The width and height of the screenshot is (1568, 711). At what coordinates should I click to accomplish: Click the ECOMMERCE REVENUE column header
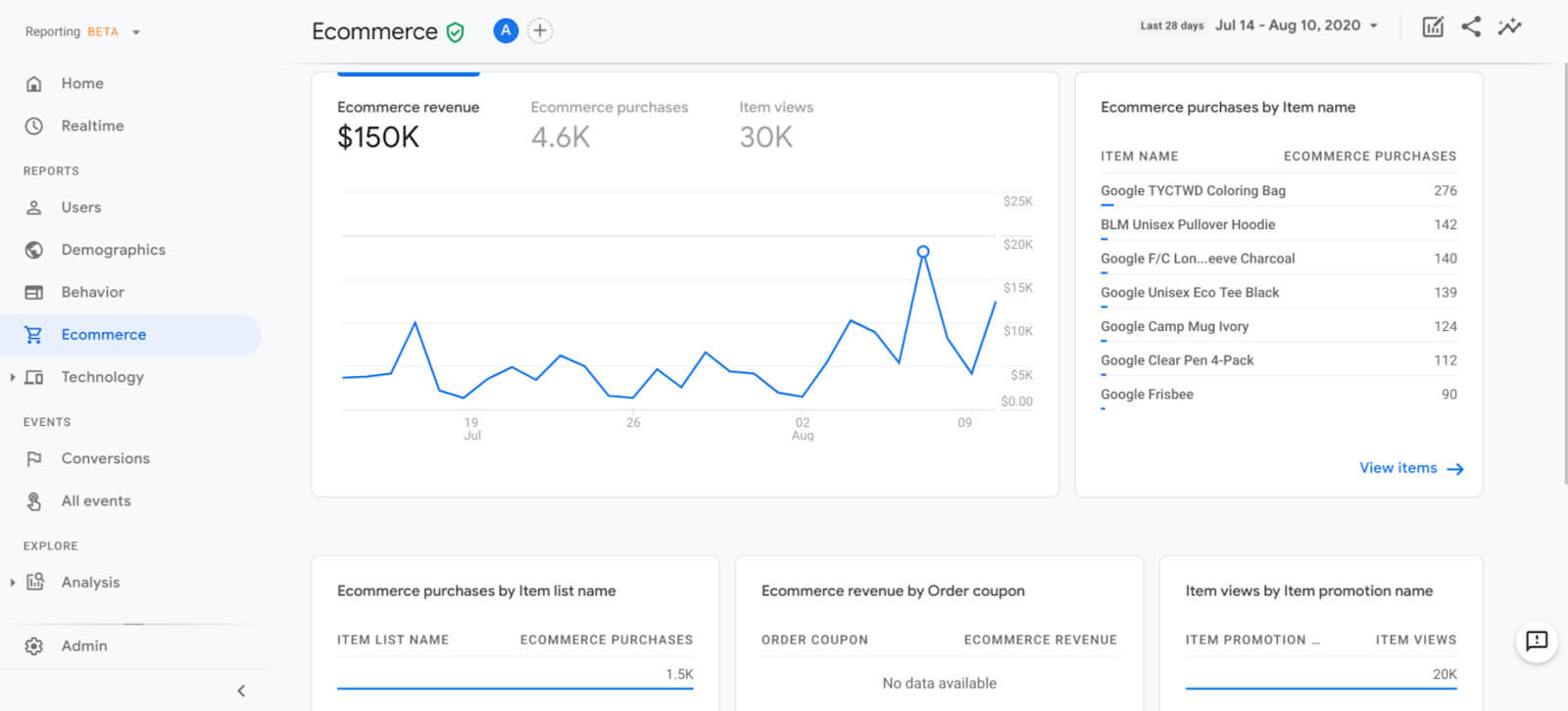pyautogui.click(x=1040, y=640)
